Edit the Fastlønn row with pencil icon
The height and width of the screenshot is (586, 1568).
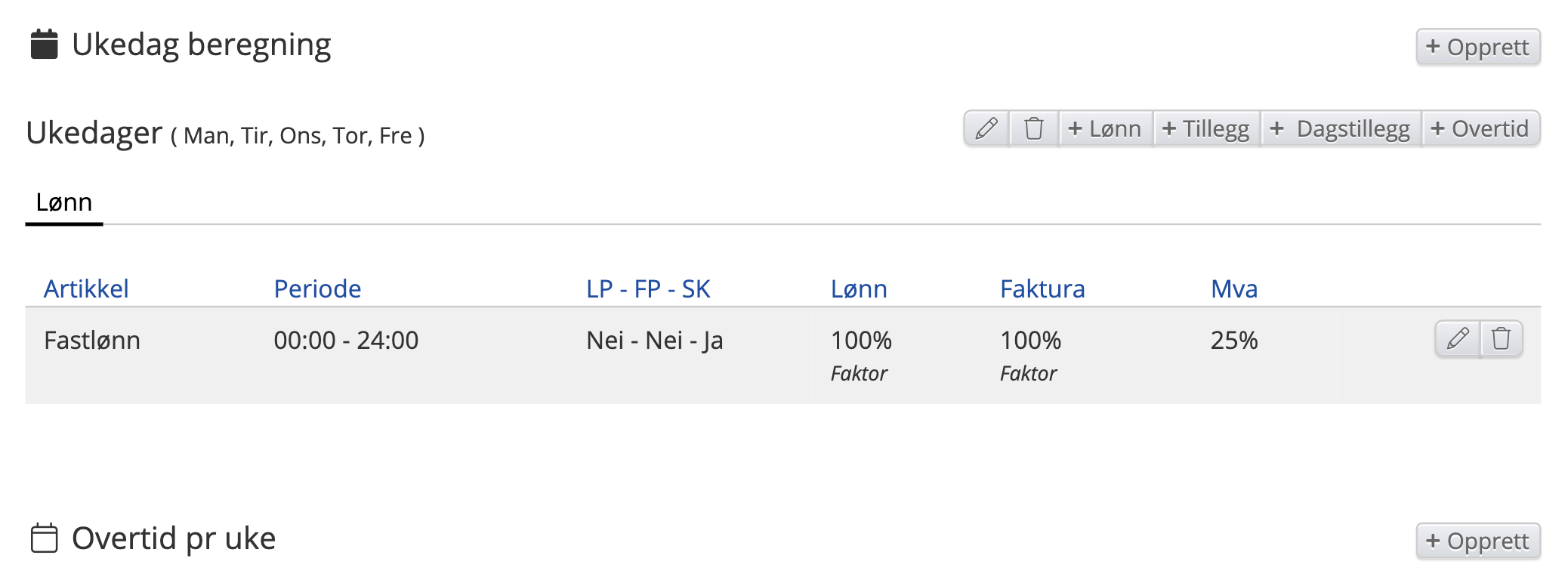point(1457,338)
